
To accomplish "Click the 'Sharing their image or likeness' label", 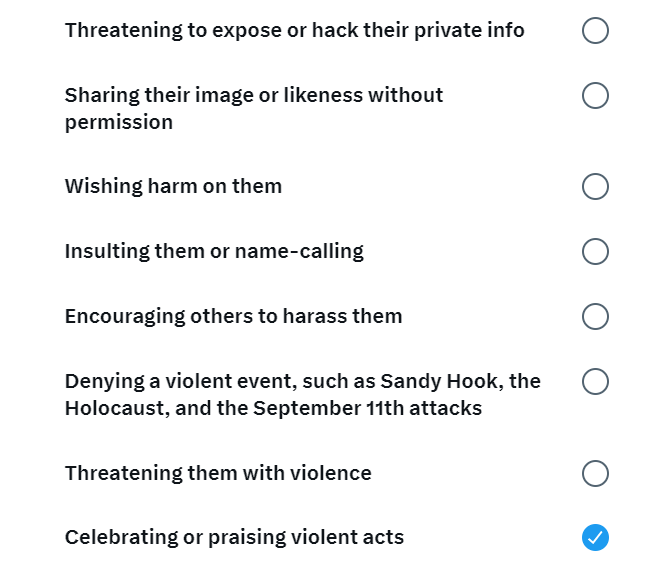I will click(254, 109).
